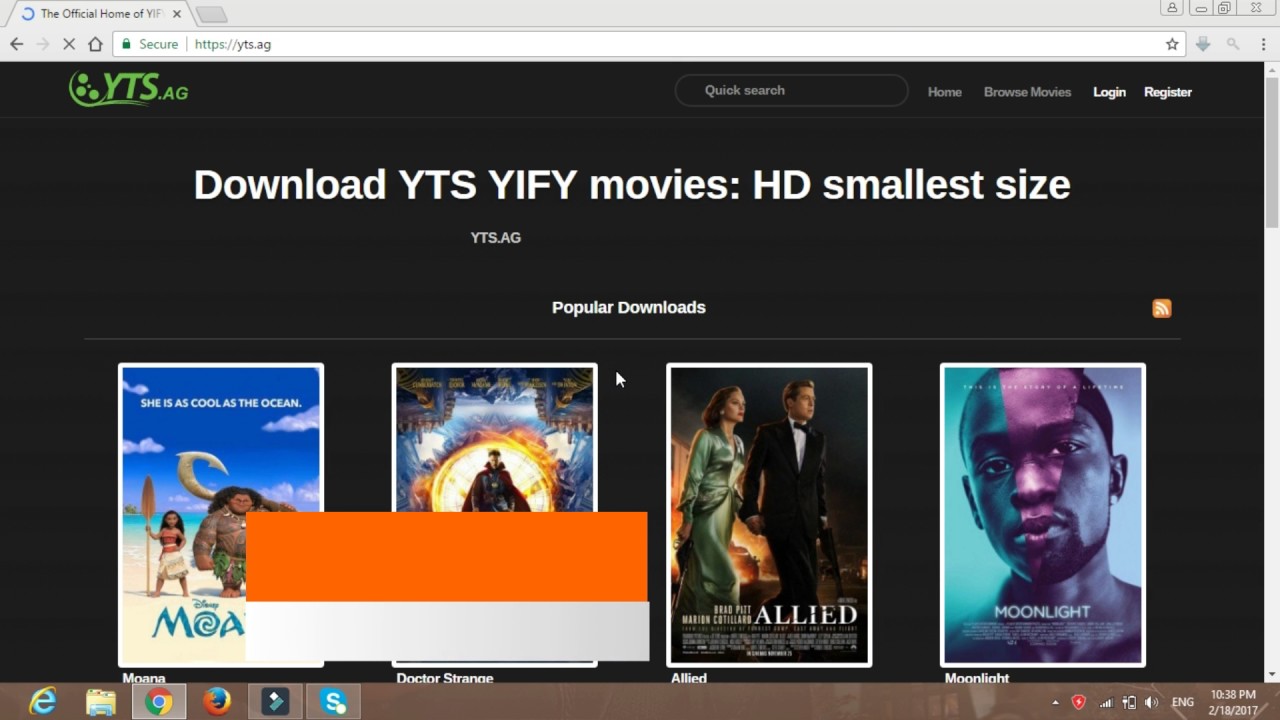
Task: Open the RSS feed icon
Action: [x=1161, y=308]
